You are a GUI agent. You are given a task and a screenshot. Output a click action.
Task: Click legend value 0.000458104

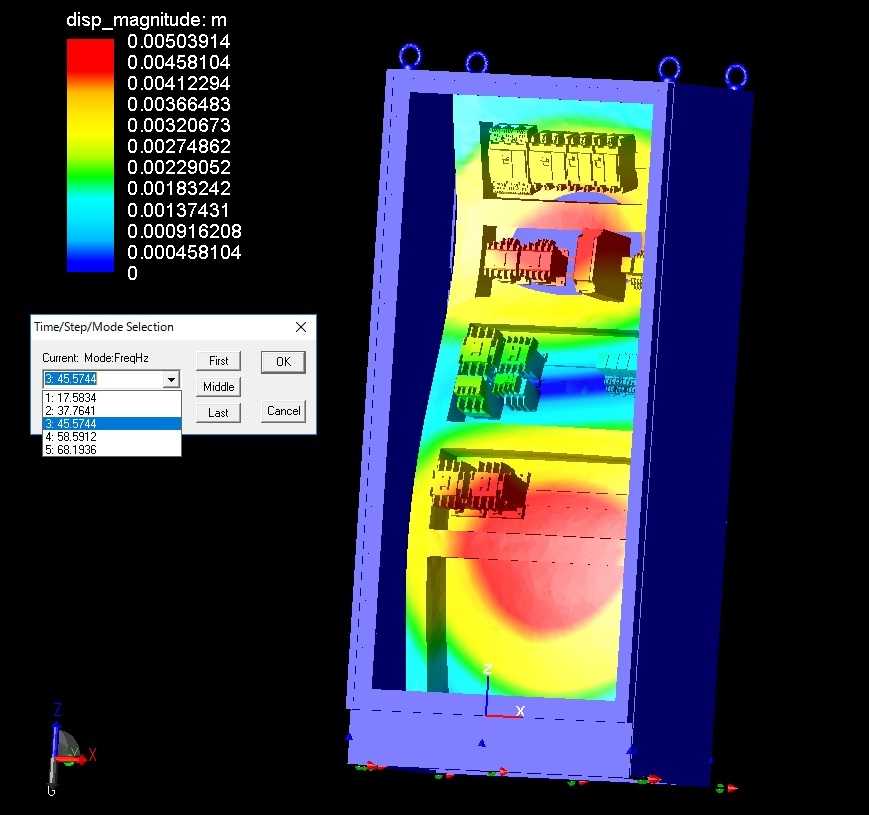[184, 253]
